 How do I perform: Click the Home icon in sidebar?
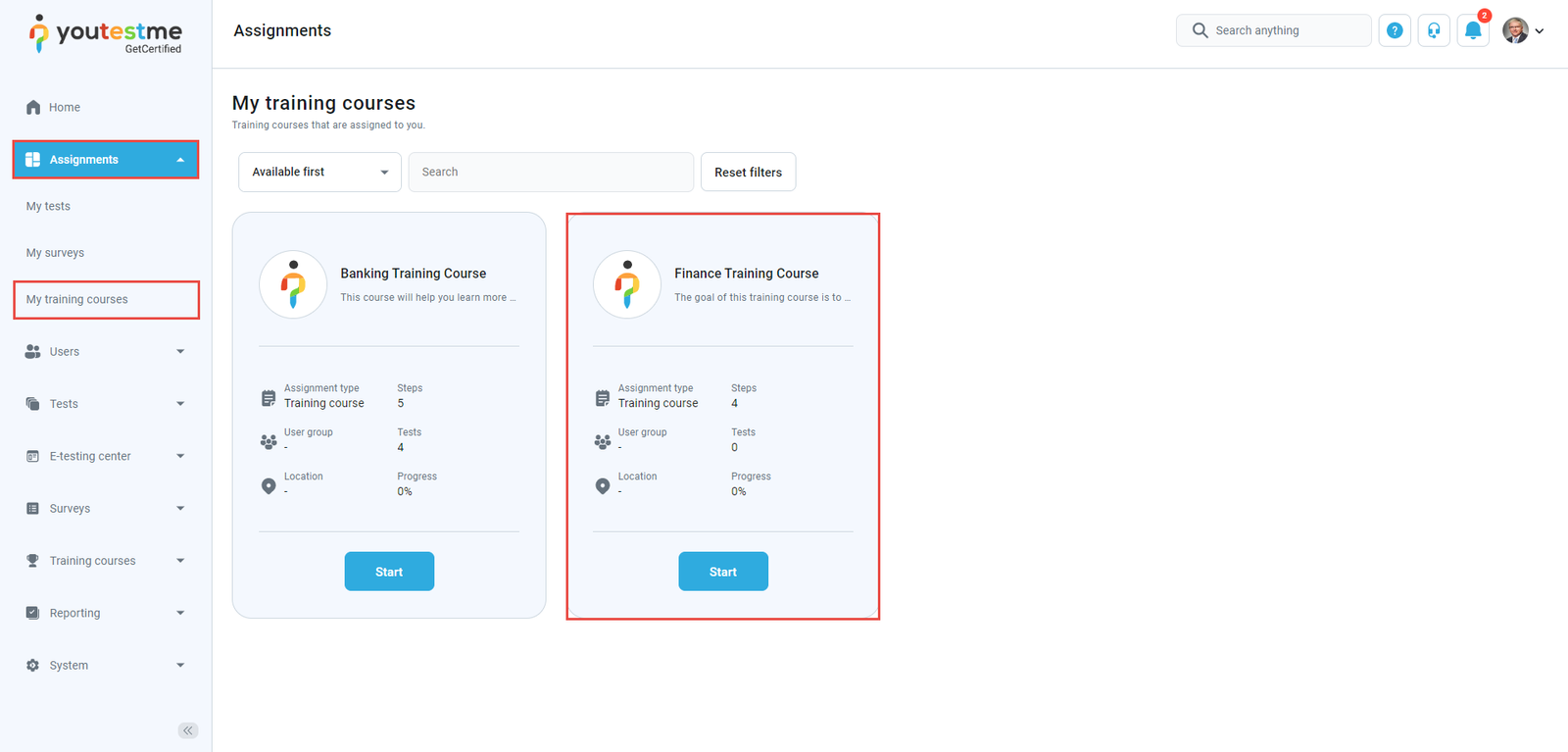pyautogui.click(x=33, y=107)
